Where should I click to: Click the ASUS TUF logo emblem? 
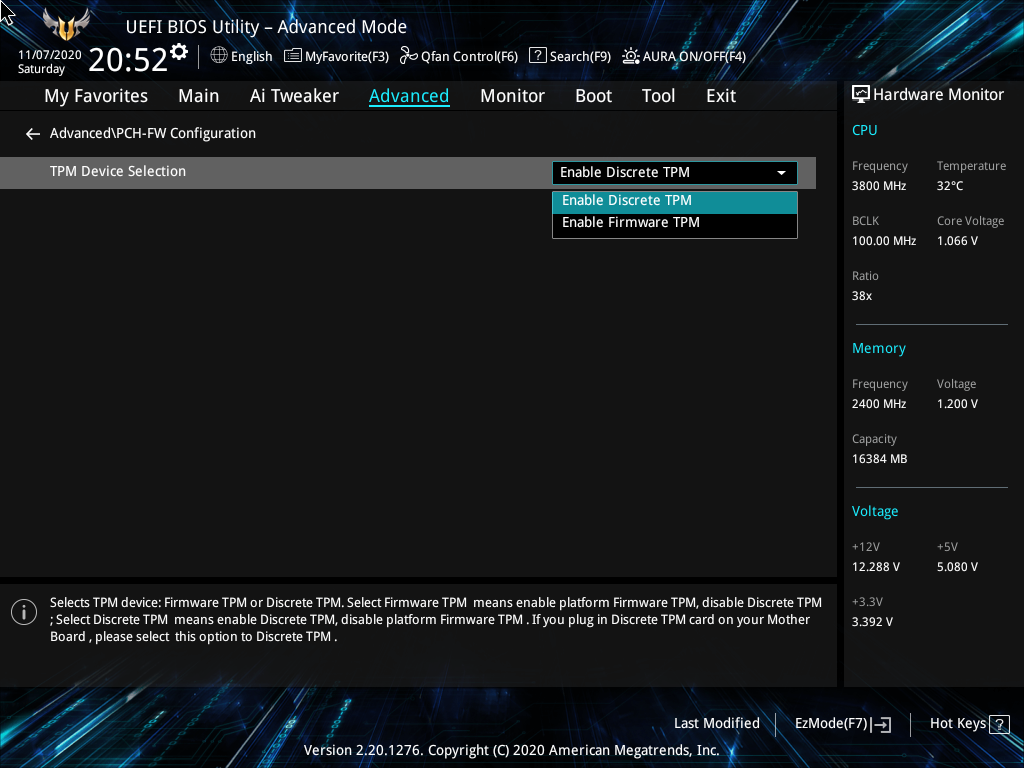(x=66, y=25)
